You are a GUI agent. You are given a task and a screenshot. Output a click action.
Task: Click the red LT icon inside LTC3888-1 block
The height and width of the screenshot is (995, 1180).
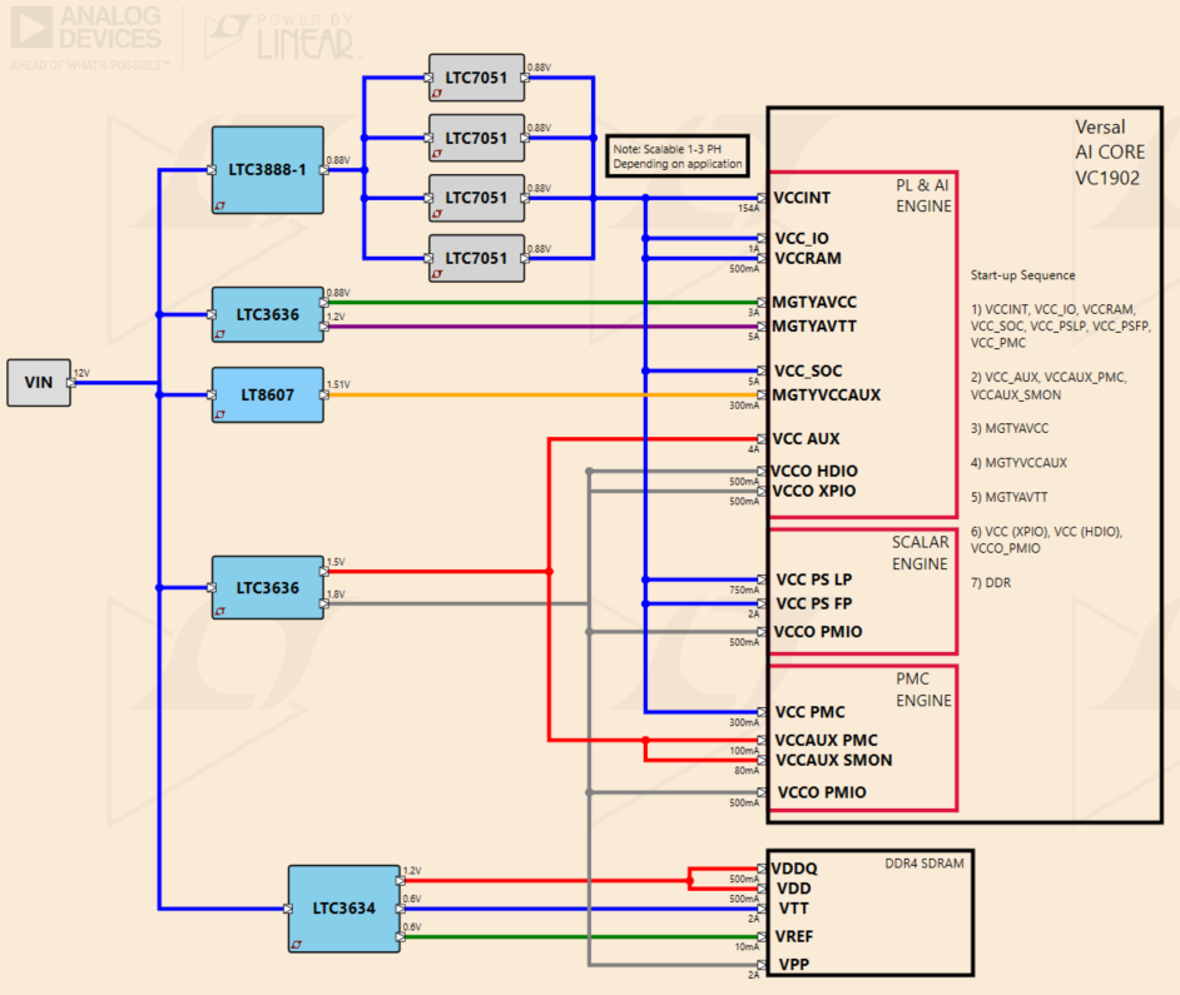pyautogui.click(x=220, y=205)
